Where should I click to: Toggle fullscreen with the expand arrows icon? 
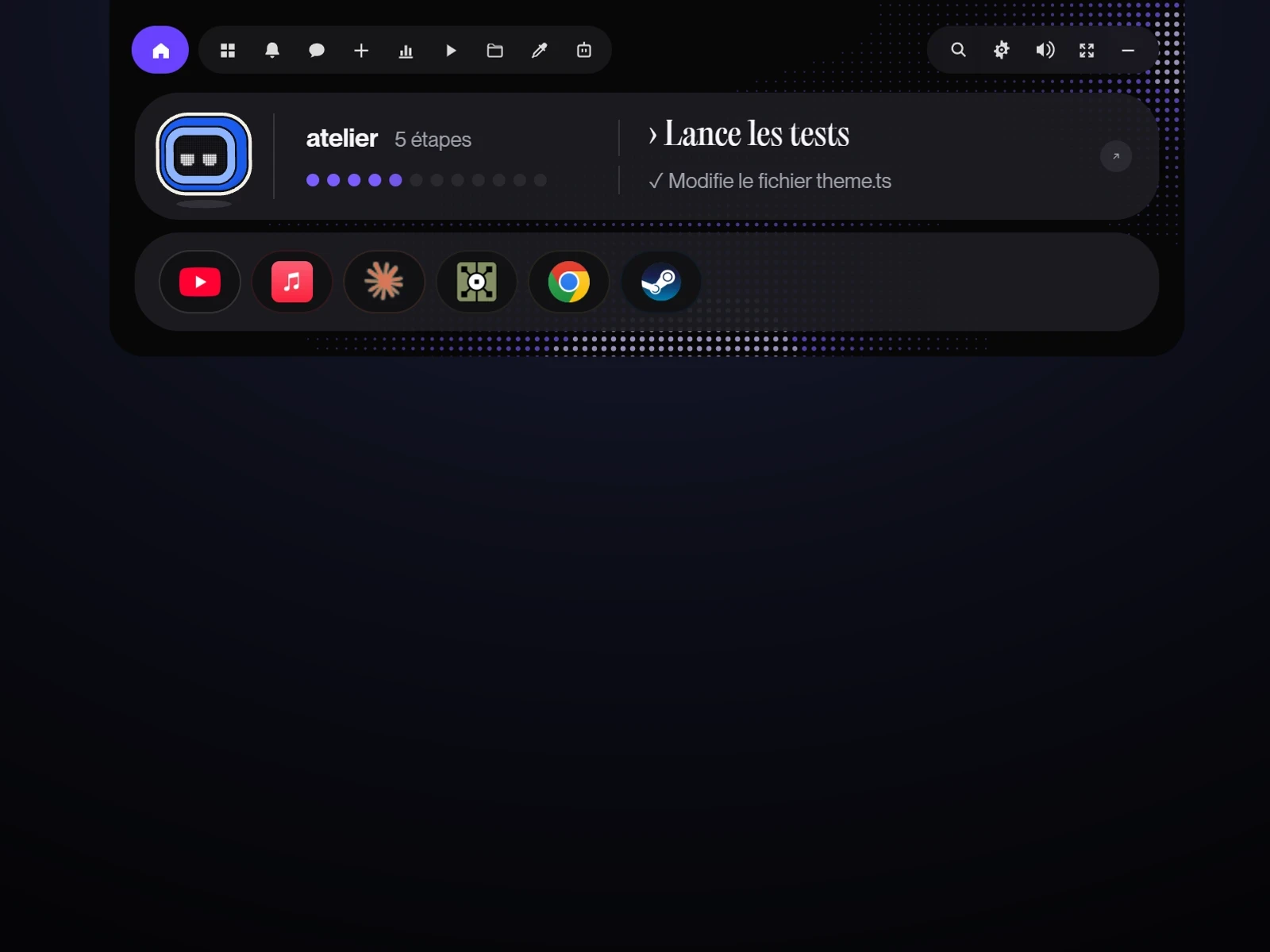pos(1087,50)
